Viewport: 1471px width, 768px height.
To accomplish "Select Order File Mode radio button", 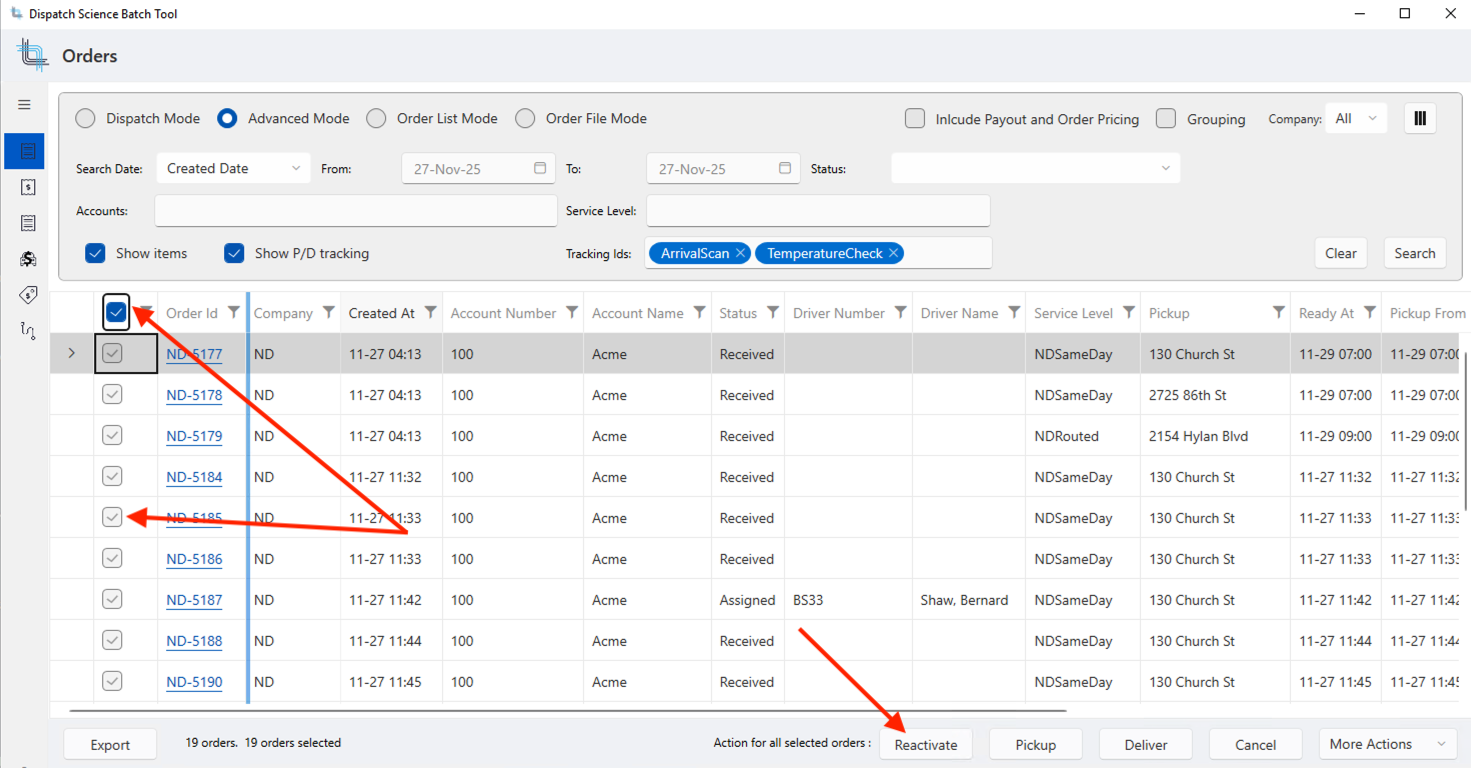I will pos(525,118).
